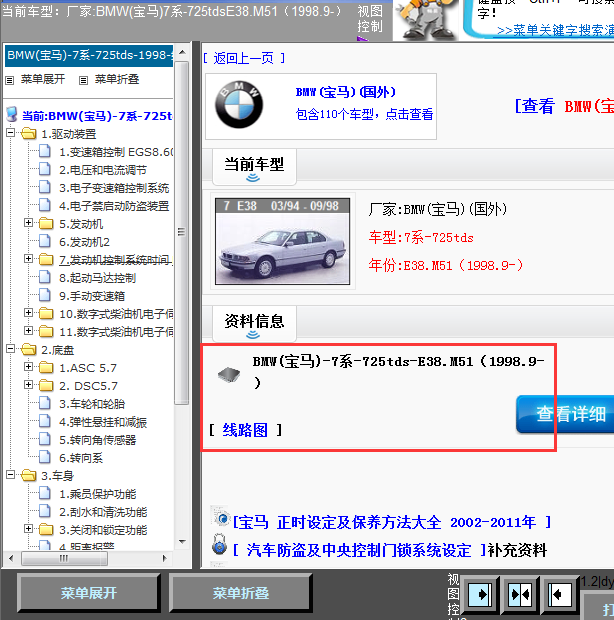This screenshot has height=620, width=614.
Task: Collapse the 1.驱动装置 folder node
Action: [11, 132]
